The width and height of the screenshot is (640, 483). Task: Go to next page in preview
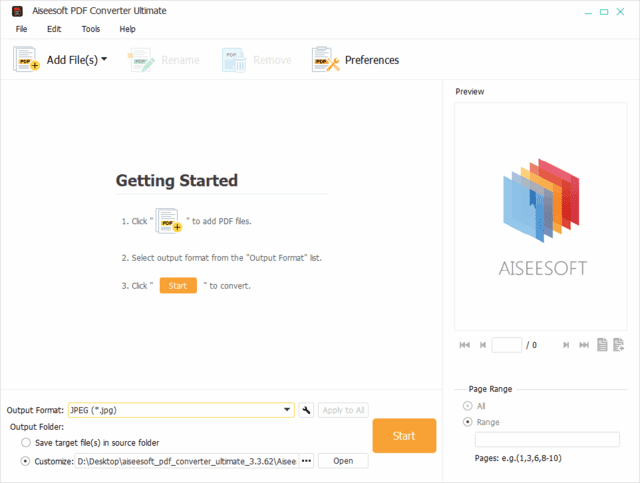[566, 345]
